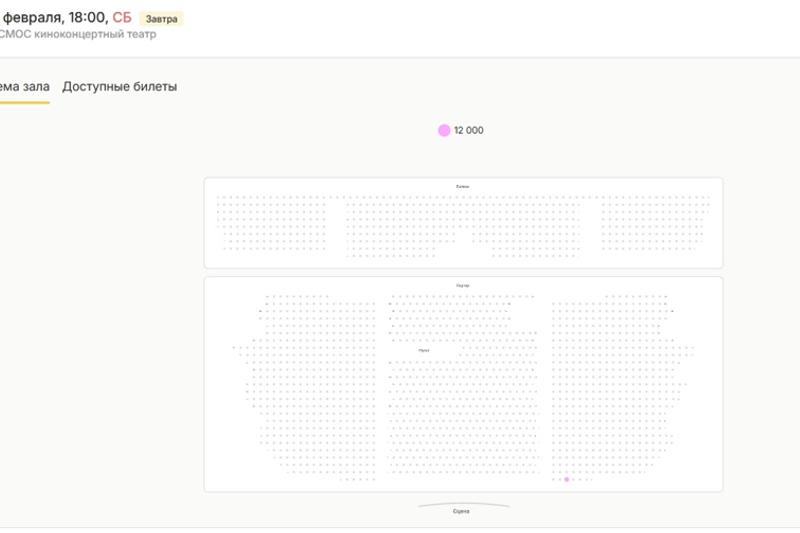800x533 pixels.
Task: Click the pink 12 000 price circle
Action: coord(444,130)
